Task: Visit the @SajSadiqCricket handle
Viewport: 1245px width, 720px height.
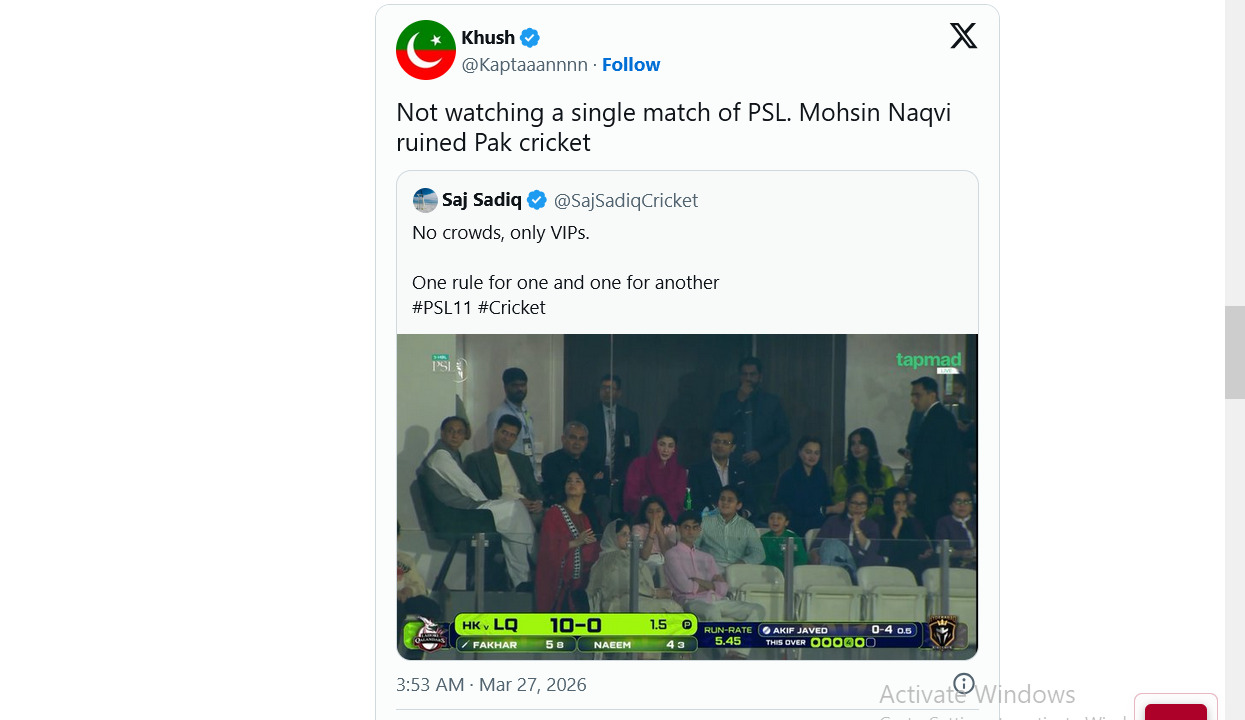Action: [x=626, y=200]
